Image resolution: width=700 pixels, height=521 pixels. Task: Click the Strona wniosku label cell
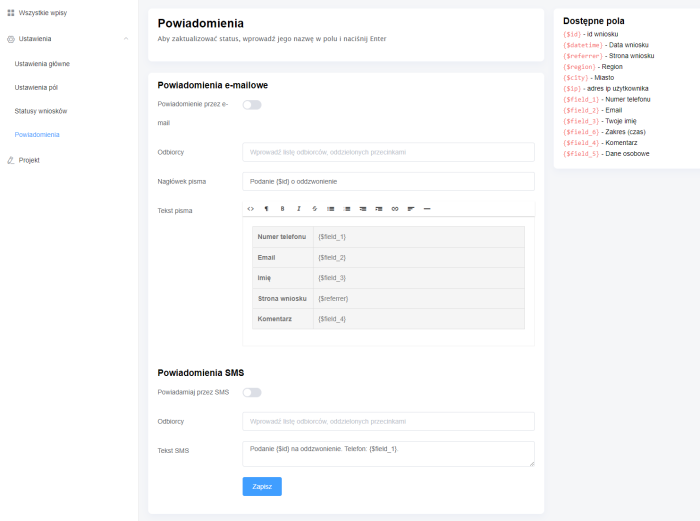[283, 299]
